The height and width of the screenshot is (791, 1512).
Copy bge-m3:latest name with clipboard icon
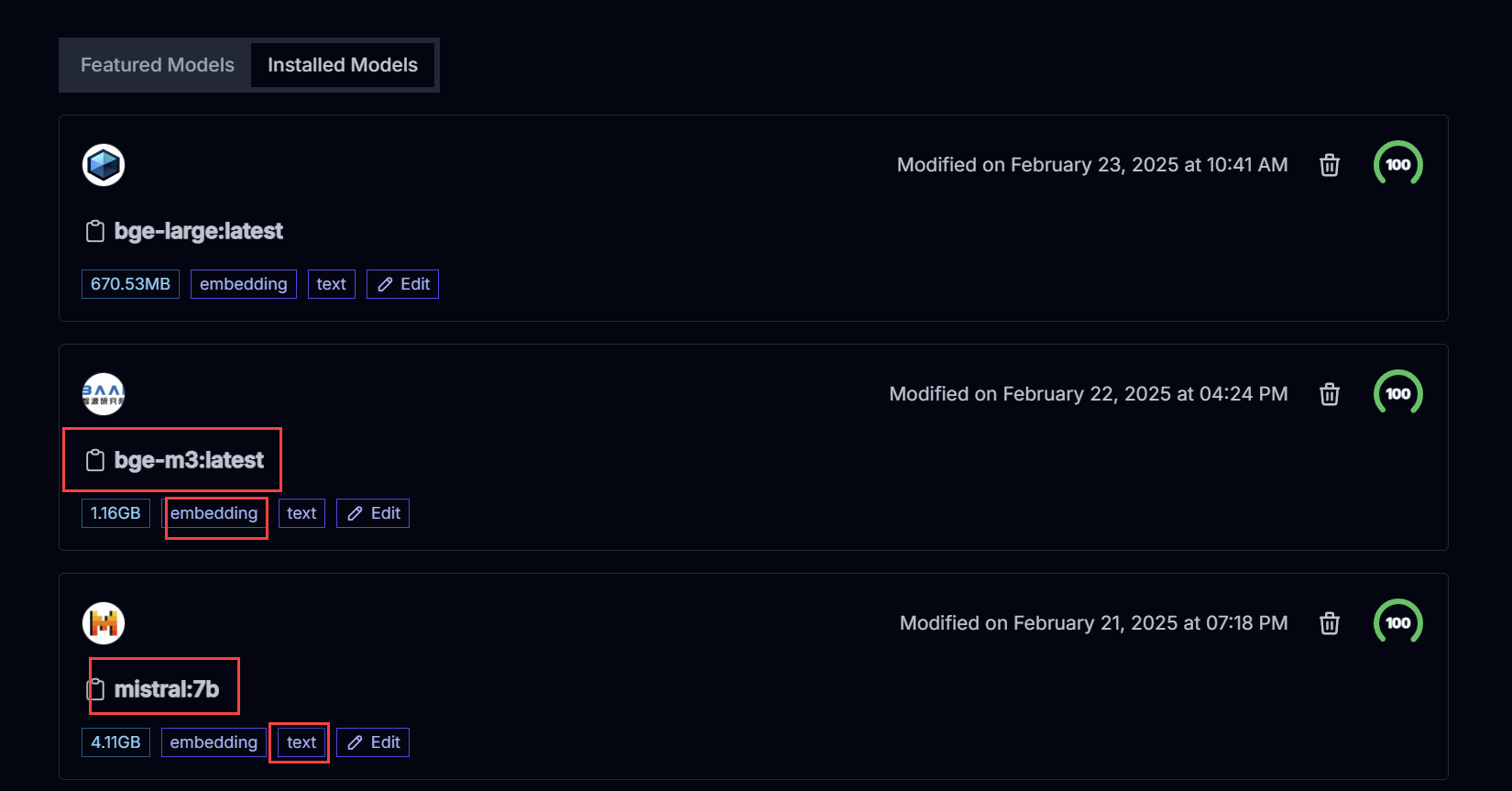[x=94, y=460]
